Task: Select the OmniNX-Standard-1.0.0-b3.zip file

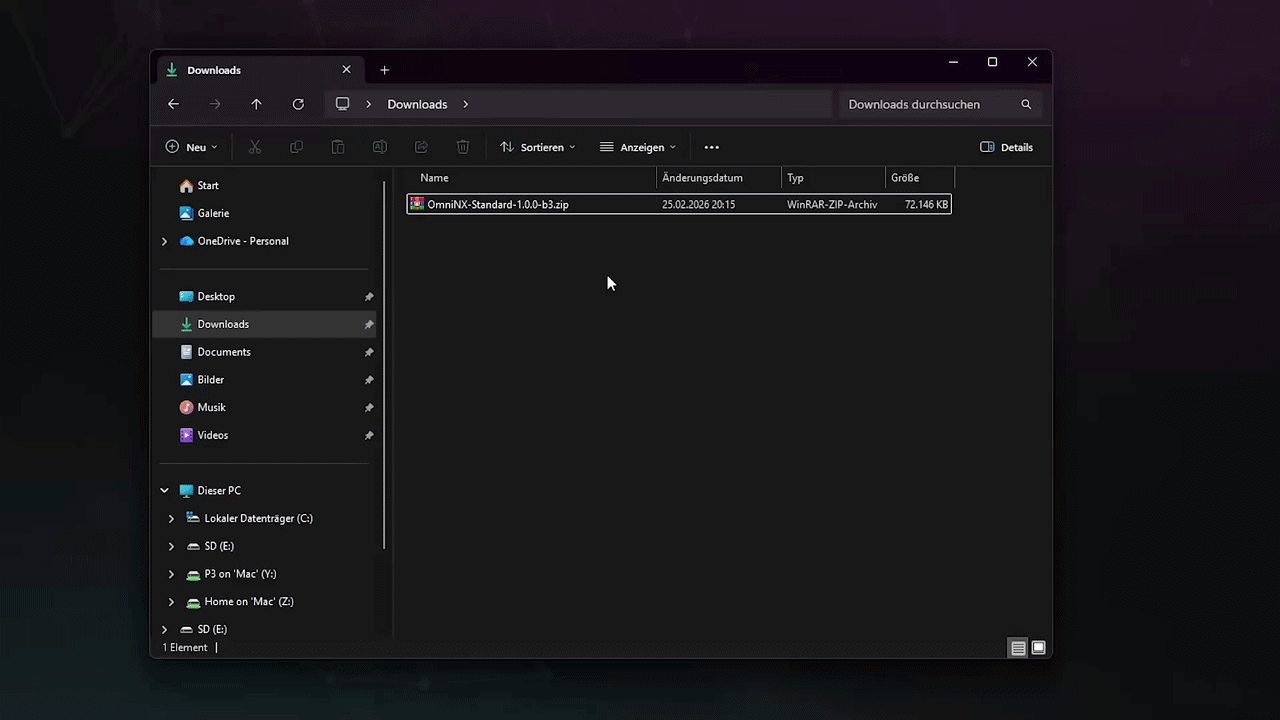Action: coord(497,204)
